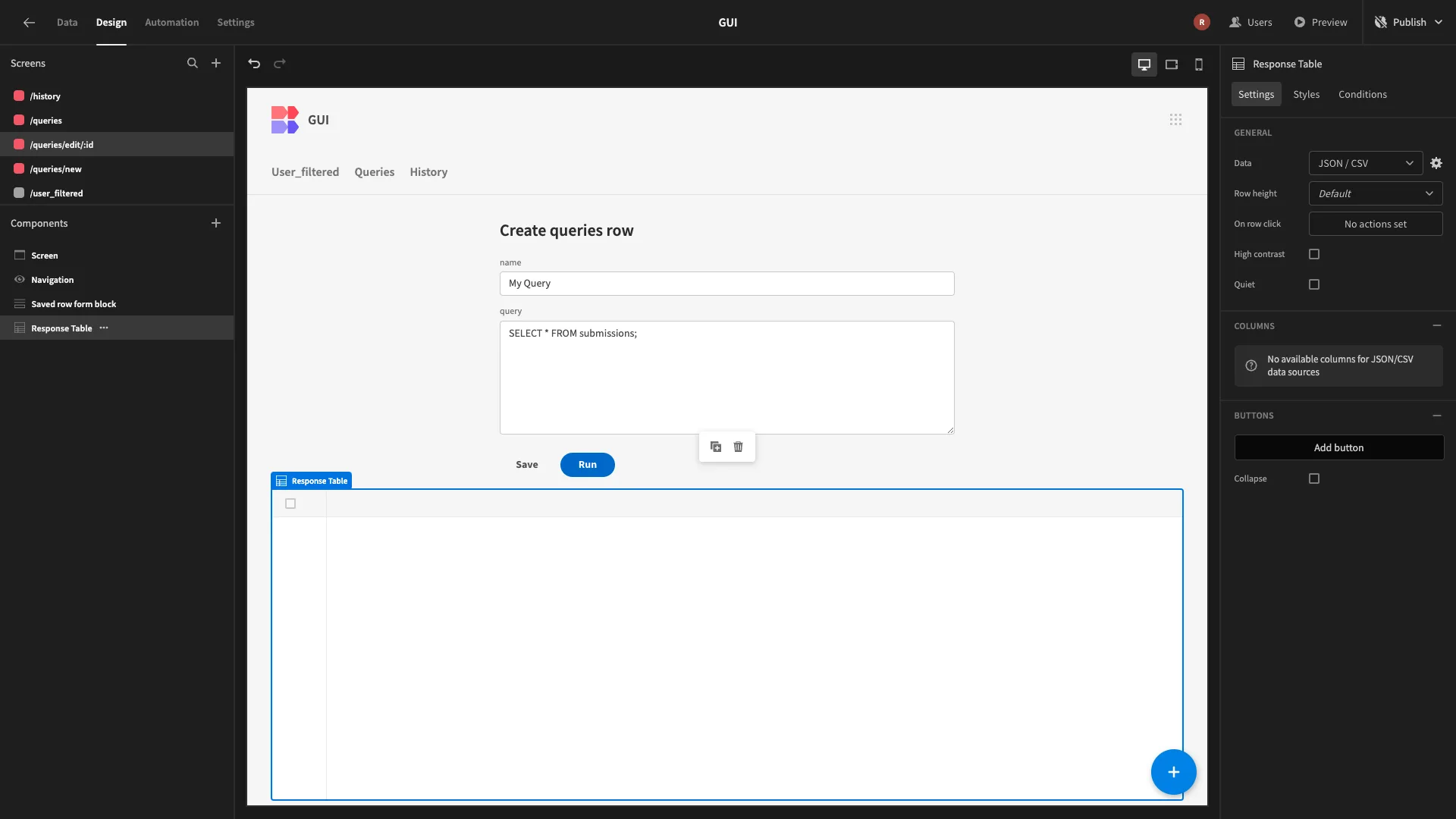
Task: Click the name input field
Action: tap(726, 284)
